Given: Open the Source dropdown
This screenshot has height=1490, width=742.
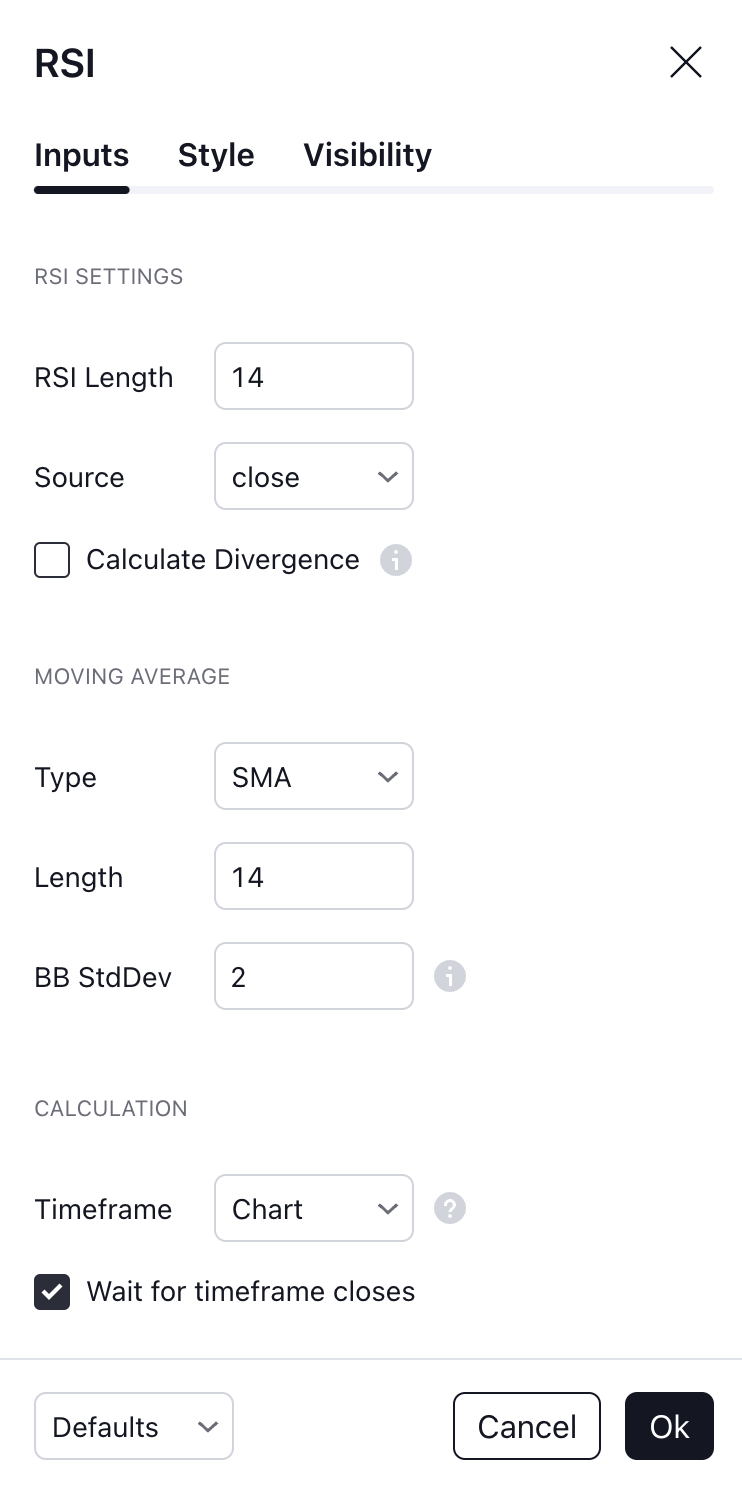Looking at the screenshot, I should (314, 477).
